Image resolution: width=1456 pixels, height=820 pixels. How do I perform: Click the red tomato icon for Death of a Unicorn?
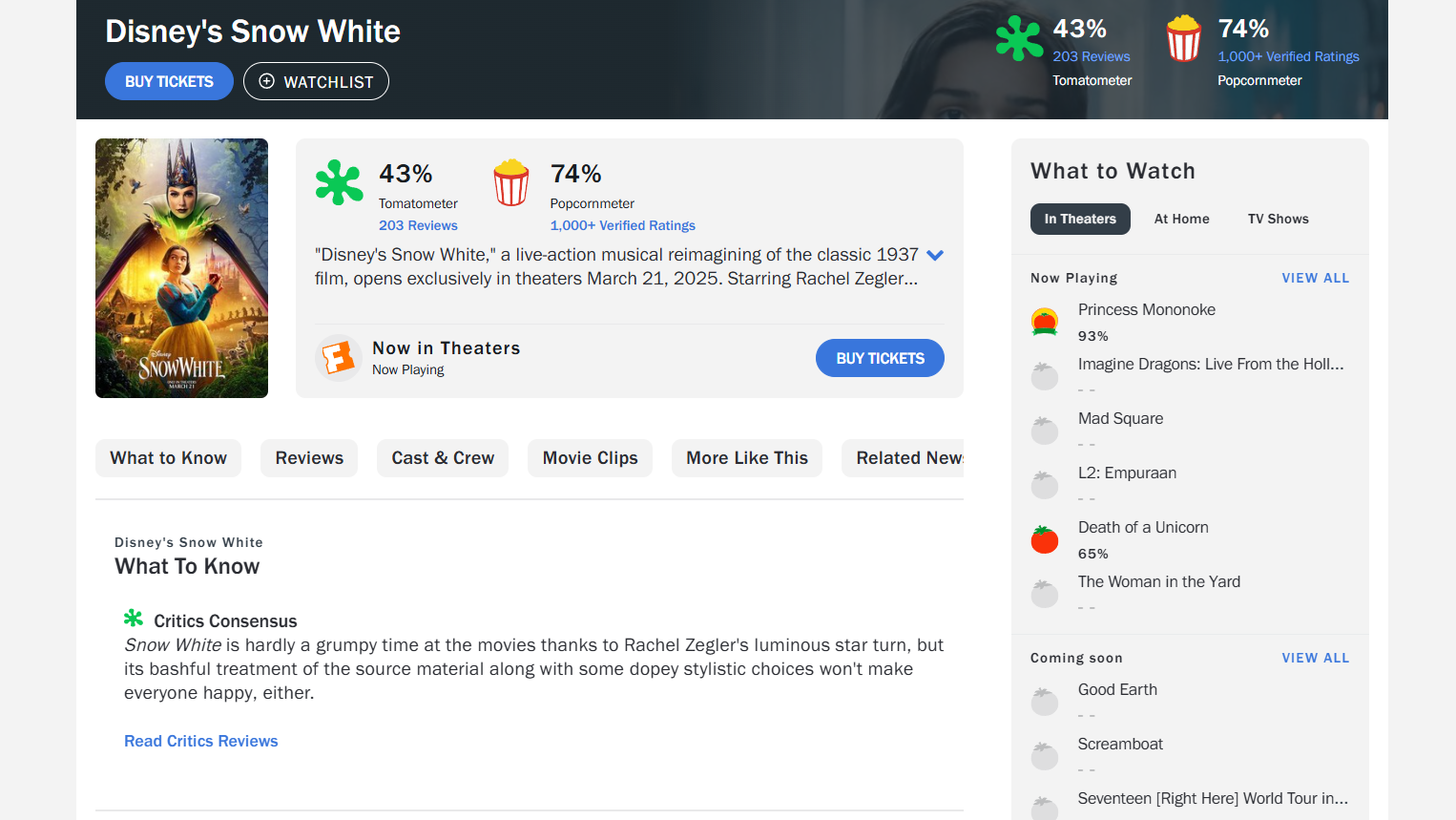1045,539
